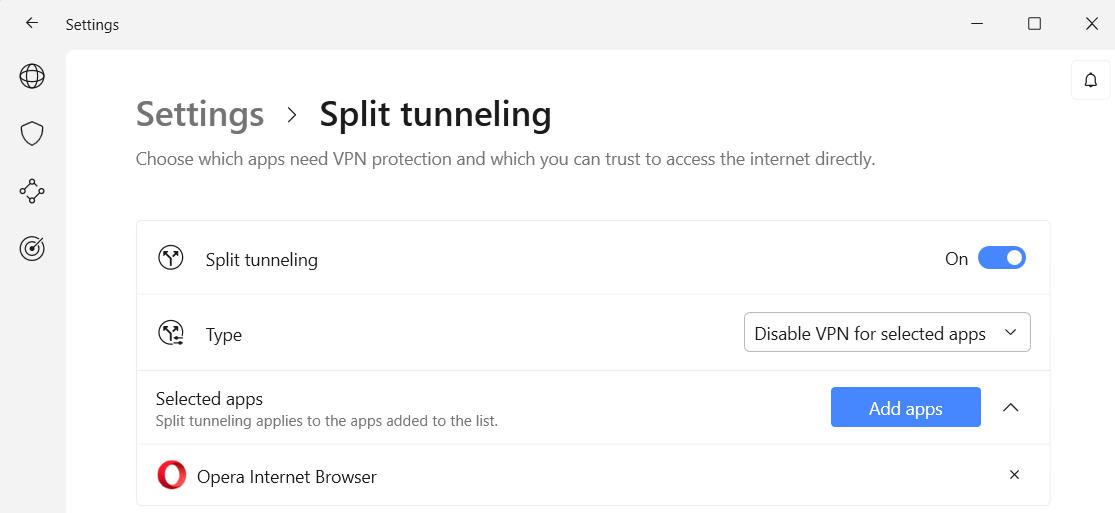Maximize the Settings window

click(x=1035, y=24)
